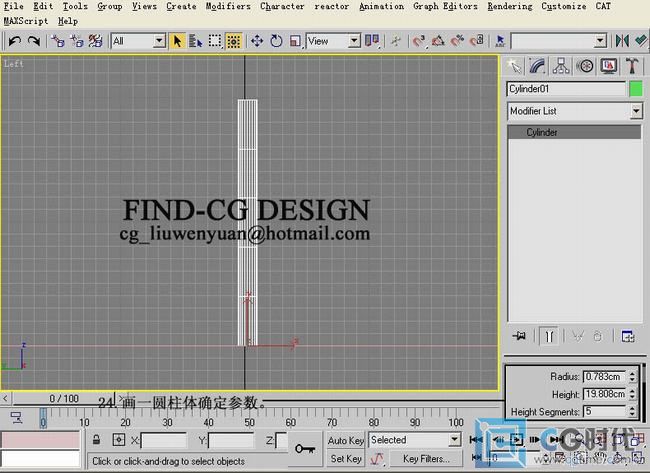Click the large Set Keys key icon
Image resolution: width=650 pixels, height=473 pixels.
point(305,449)
